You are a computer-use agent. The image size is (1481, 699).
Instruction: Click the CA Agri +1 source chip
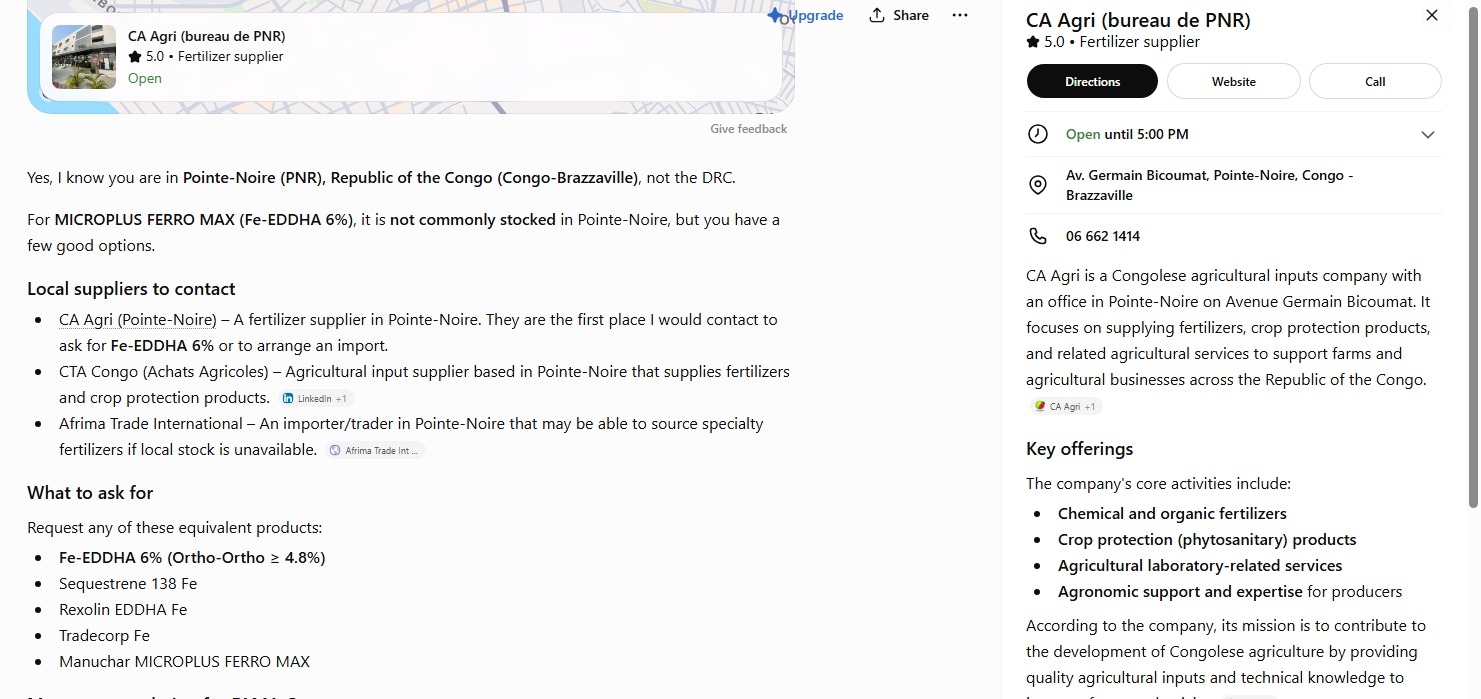pyautogui.click(x=1066, y=406)
